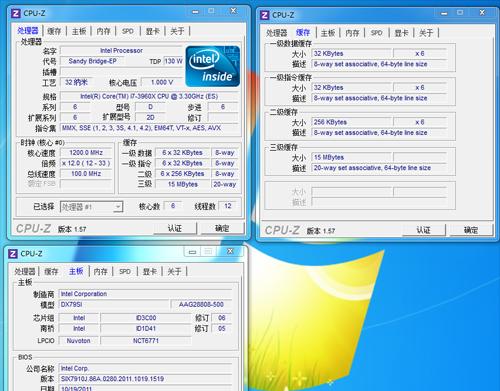The width and height of the screenshot is (500, 391).
Task: Switch to 内存 tab in the processor window
Action: [x=103, y=31]
